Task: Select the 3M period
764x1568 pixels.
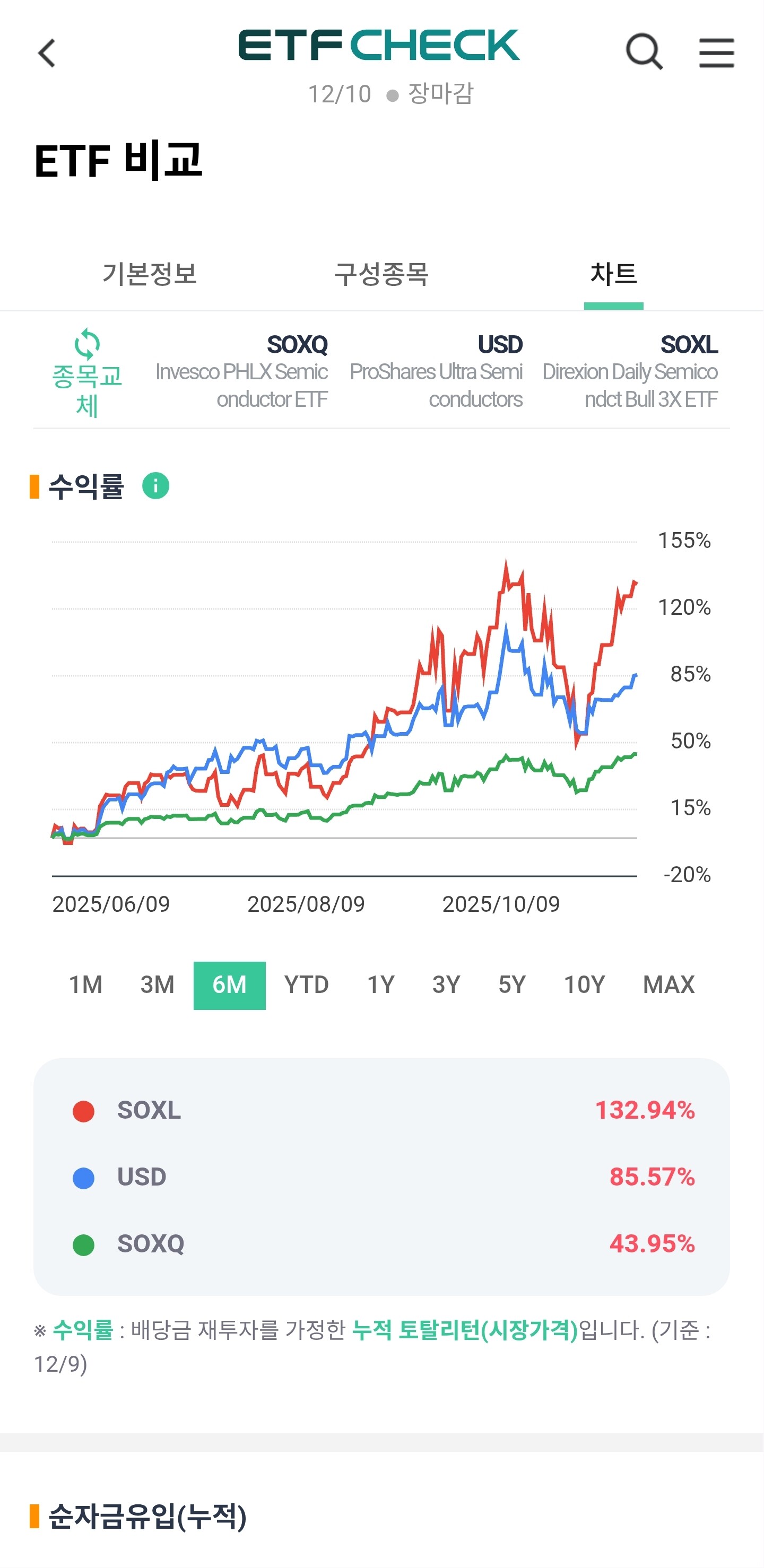Action: pos(157,985)
